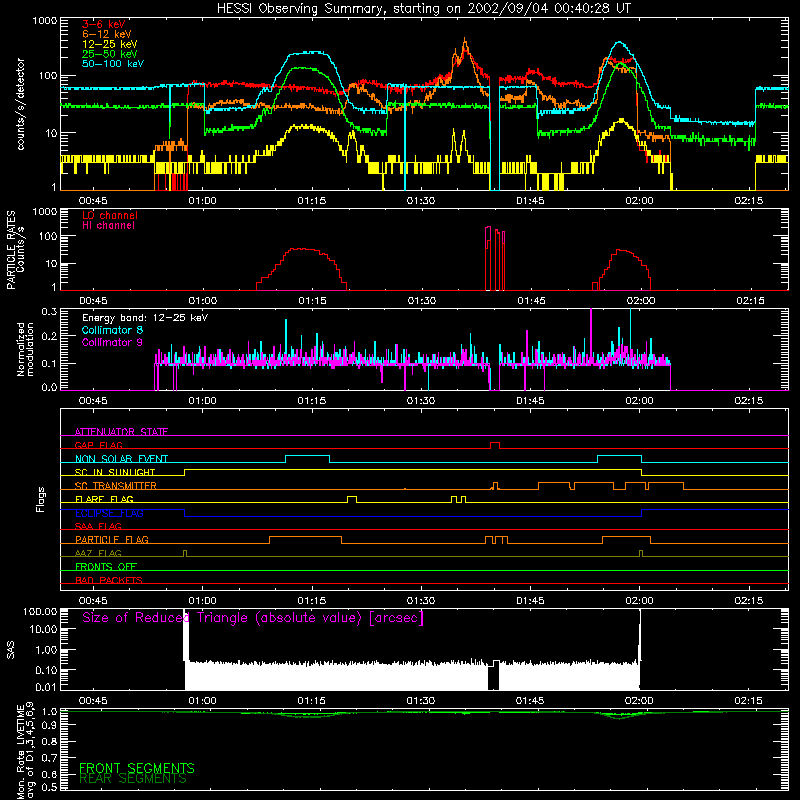Viewport: 800px width, 800px height.
Task: Select the blue ECLIPSE FLAG label
Action: click(x=109, y=513)
